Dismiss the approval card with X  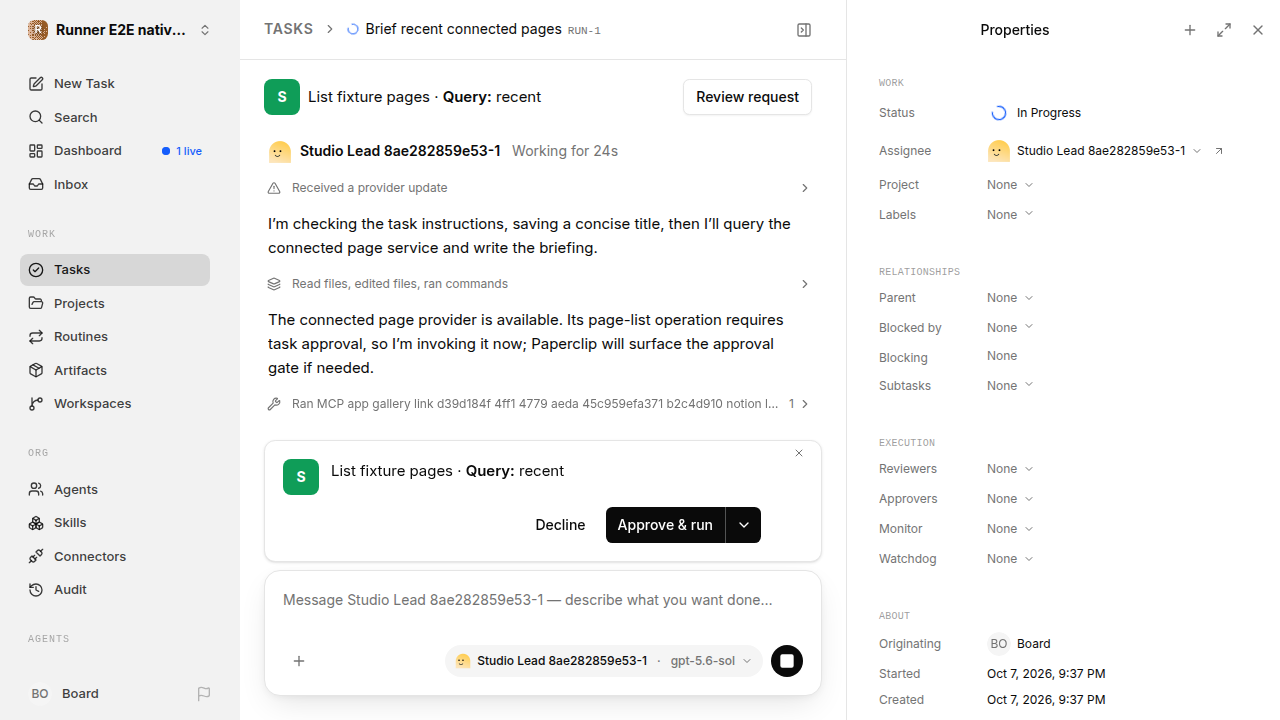[x=799, y=453]
